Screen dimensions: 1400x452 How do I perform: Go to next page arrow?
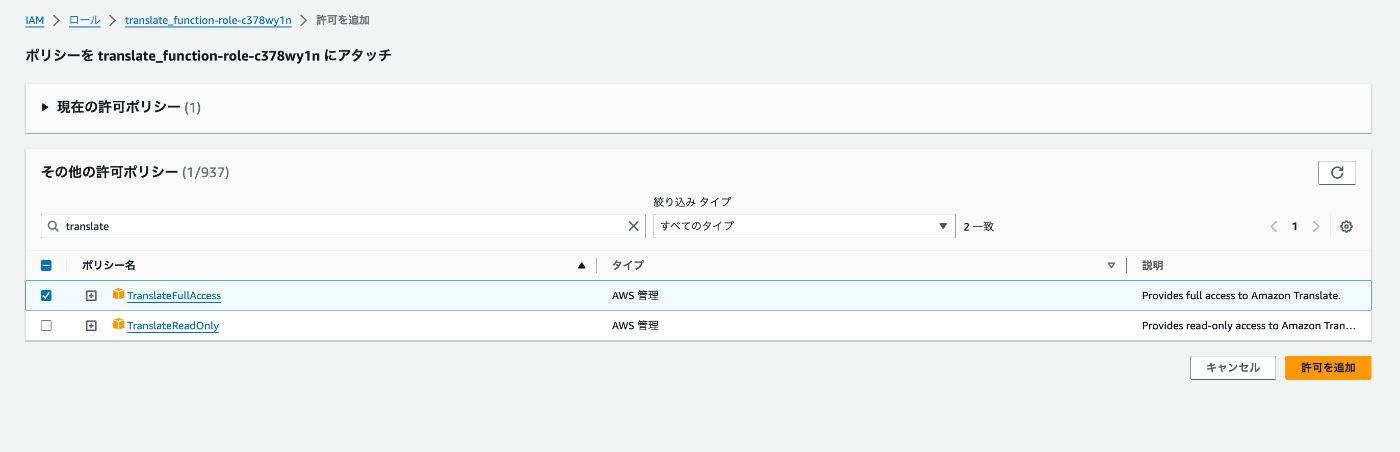1316,226
